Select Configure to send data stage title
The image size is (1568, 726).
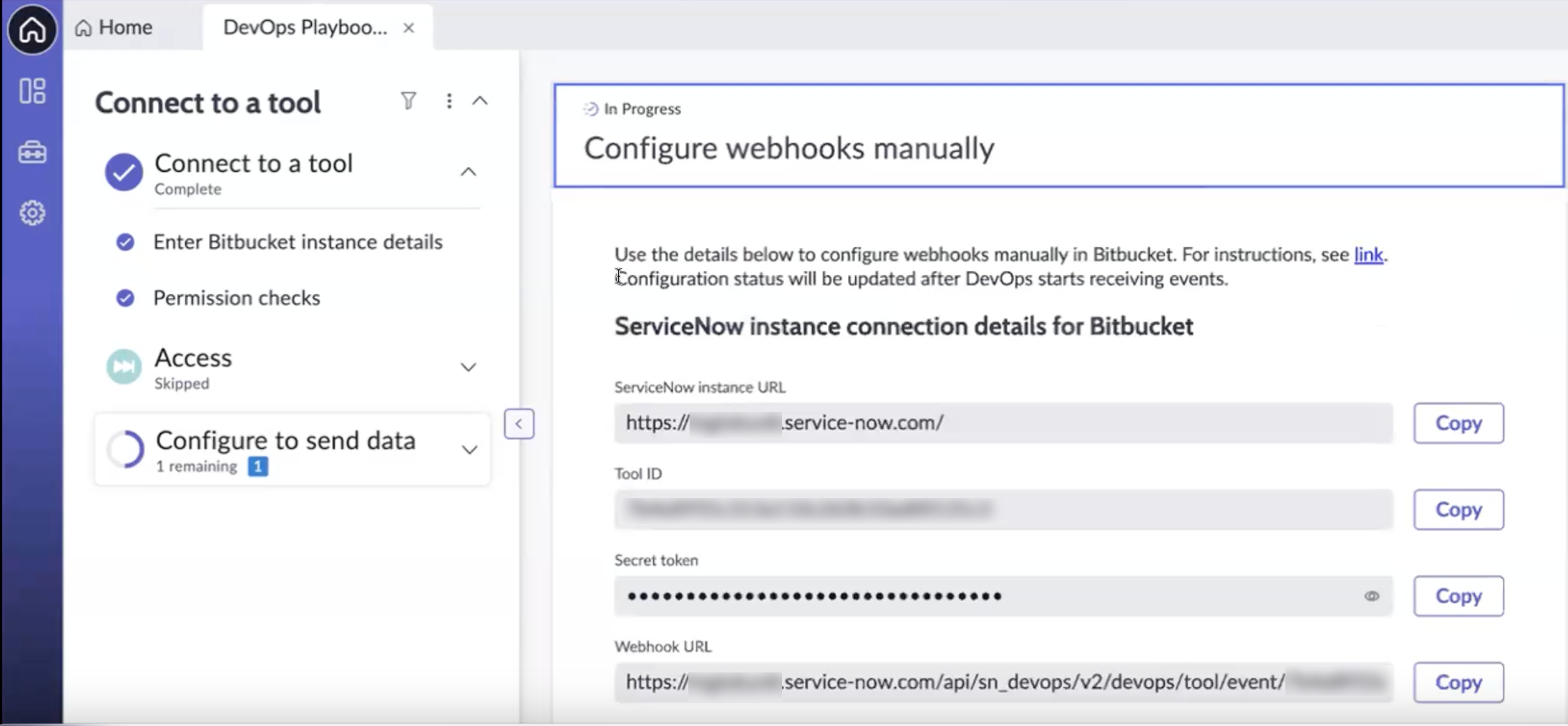click(x=286, y=440)
